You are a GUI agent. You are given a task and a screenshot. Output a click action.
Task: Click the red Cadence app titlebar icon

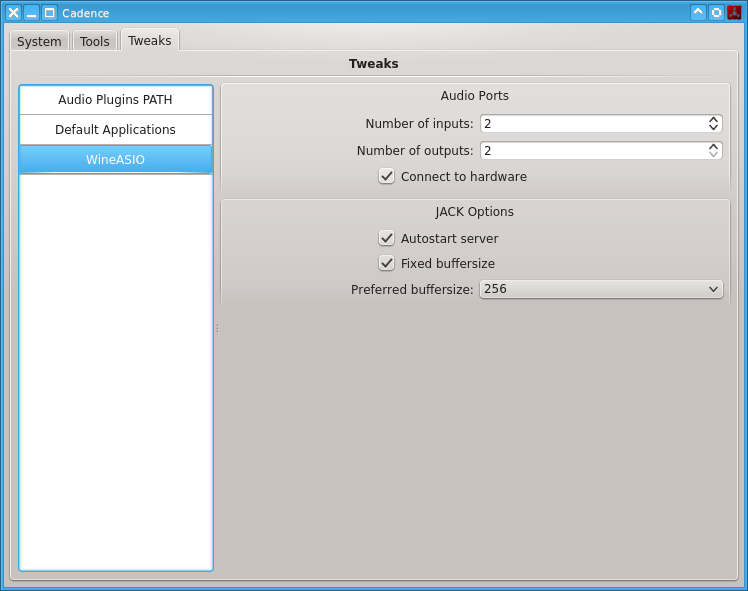coord(734,12)
